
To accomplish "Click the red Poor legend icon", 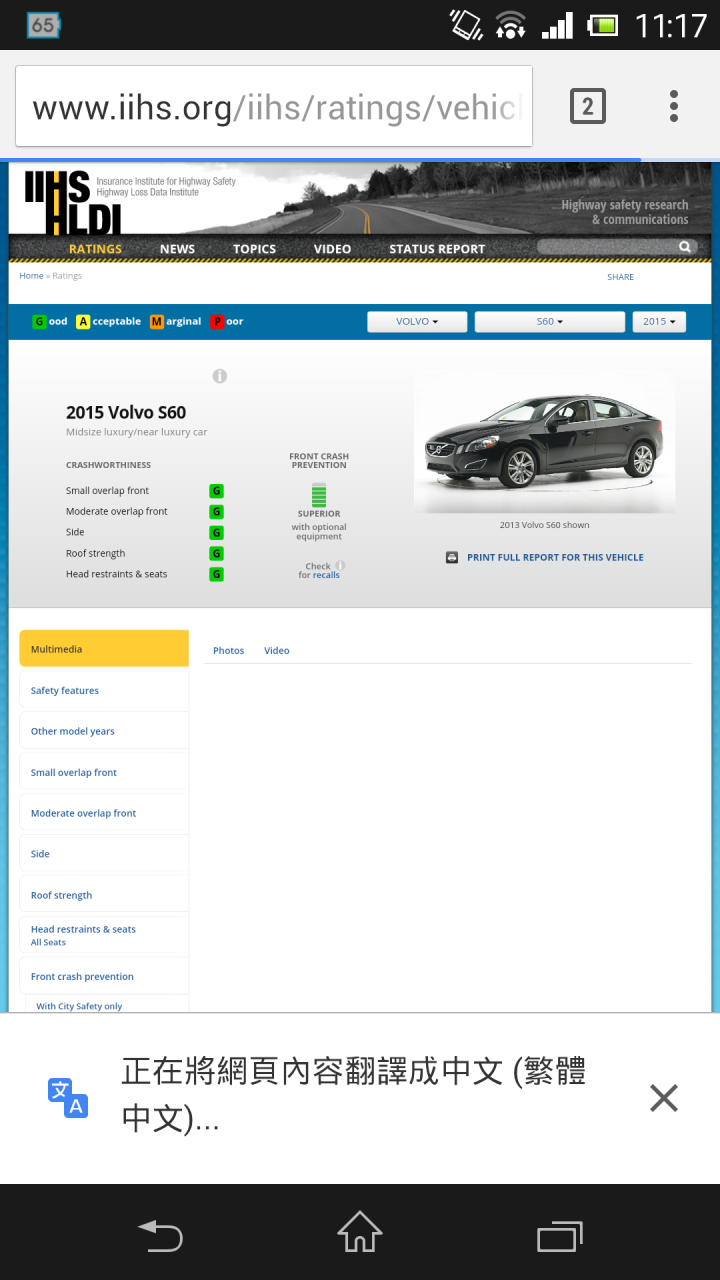I will (217, 322).
